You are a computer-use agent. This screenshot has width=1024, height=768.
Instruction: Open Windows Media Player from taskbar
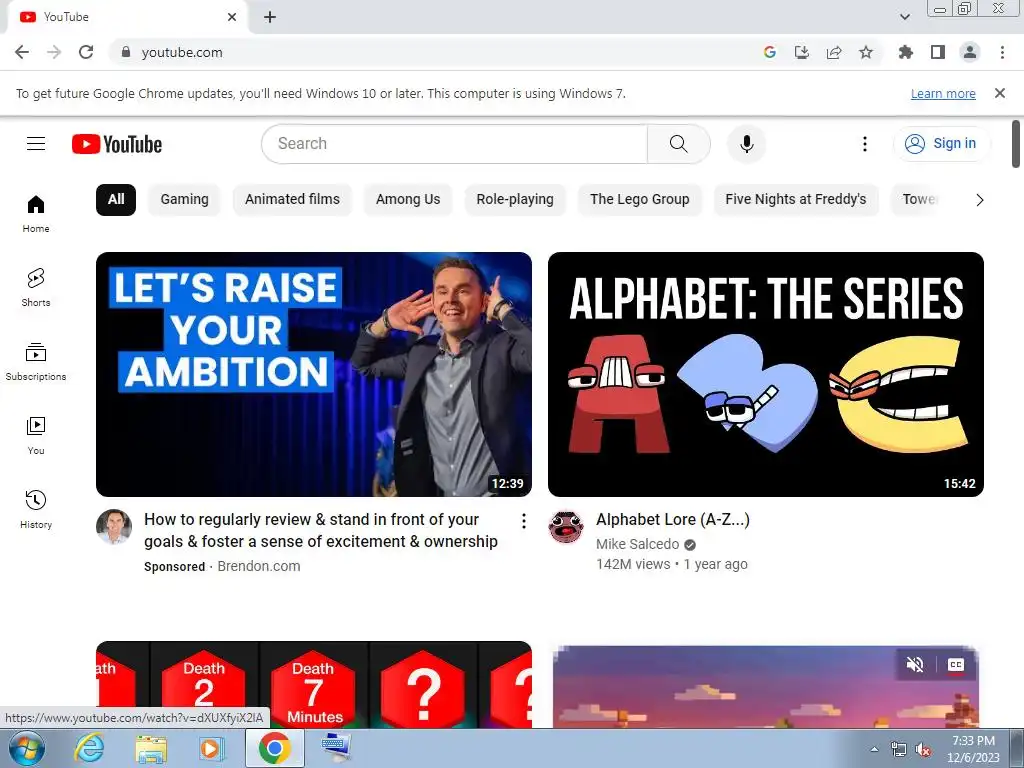211,748
